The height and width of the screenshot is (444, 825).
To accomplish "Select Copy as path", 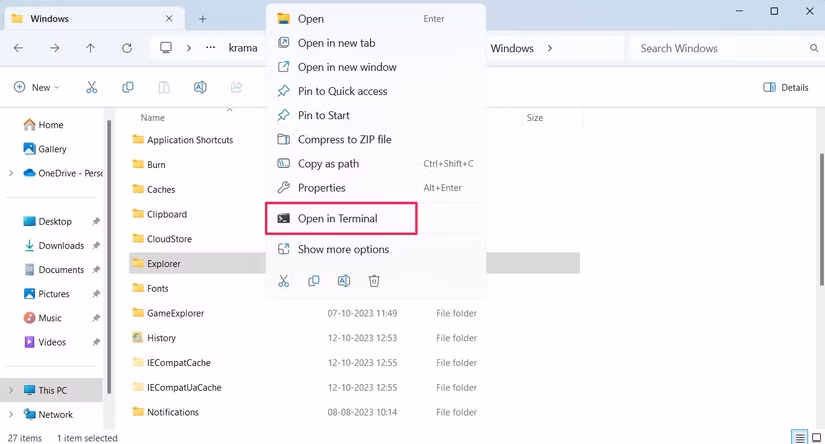I will 376,164.
